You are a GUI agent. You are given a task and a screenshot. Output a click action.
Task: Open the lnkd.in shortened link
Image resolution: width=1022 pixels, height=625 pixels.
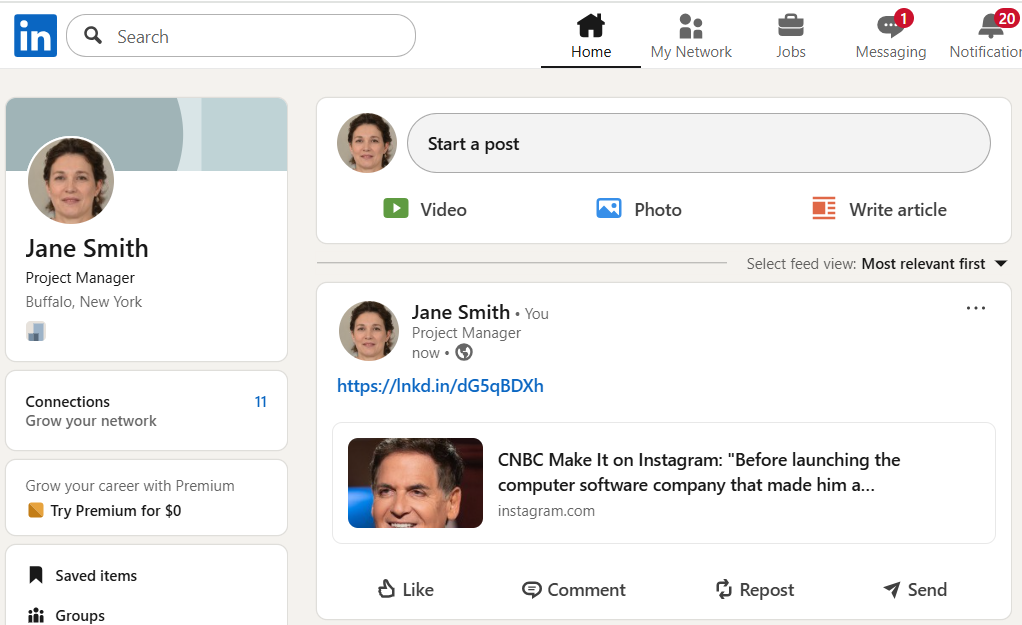pyautogui.click(x=440, y=386)
